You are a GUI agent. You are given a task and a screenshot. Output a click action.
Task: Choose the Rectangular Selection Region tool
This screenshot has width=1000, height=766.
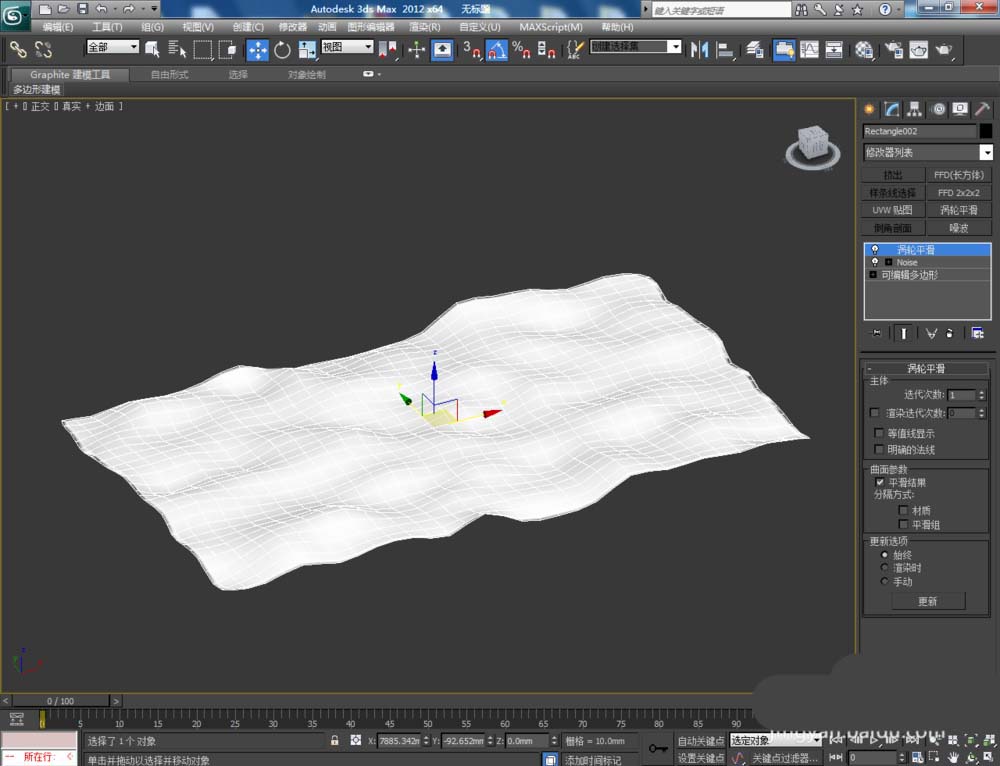pos(203,49)
